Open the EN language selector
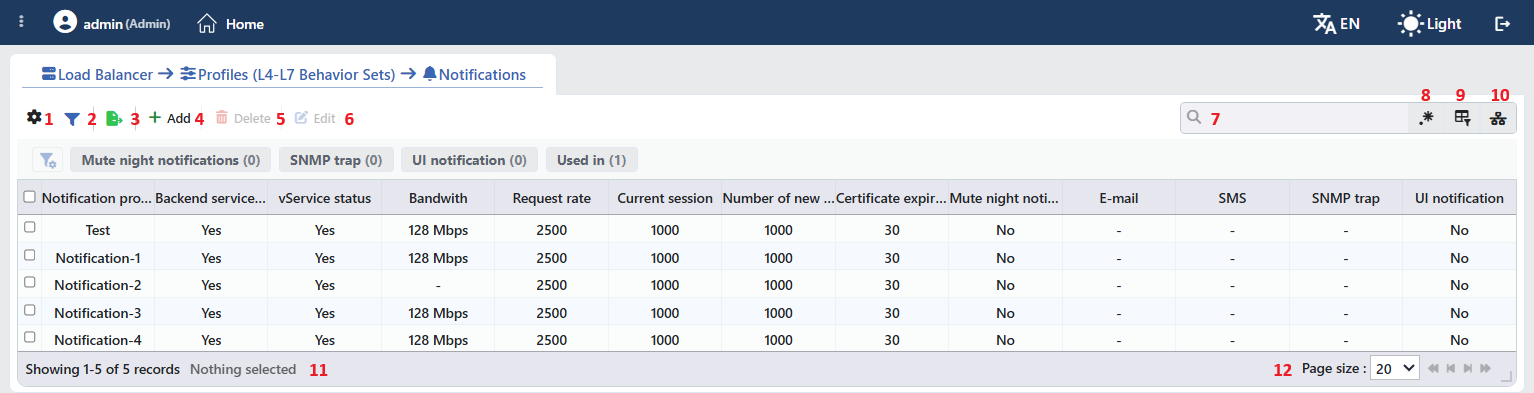Image resolution: width=1534 pixels, height=393 pixels. tap(1336, 23)
